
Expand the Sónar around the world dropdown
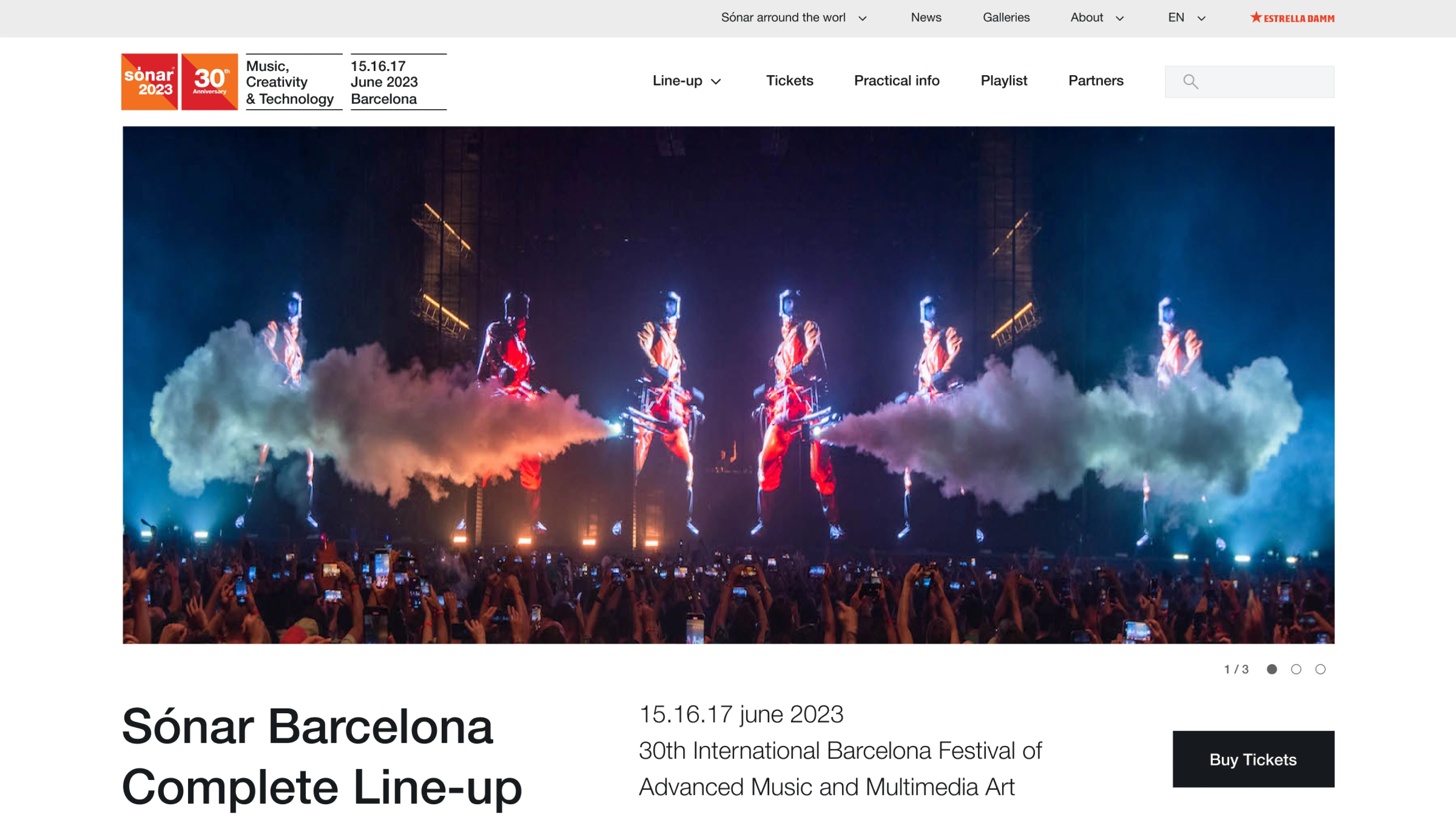point(794,18)
